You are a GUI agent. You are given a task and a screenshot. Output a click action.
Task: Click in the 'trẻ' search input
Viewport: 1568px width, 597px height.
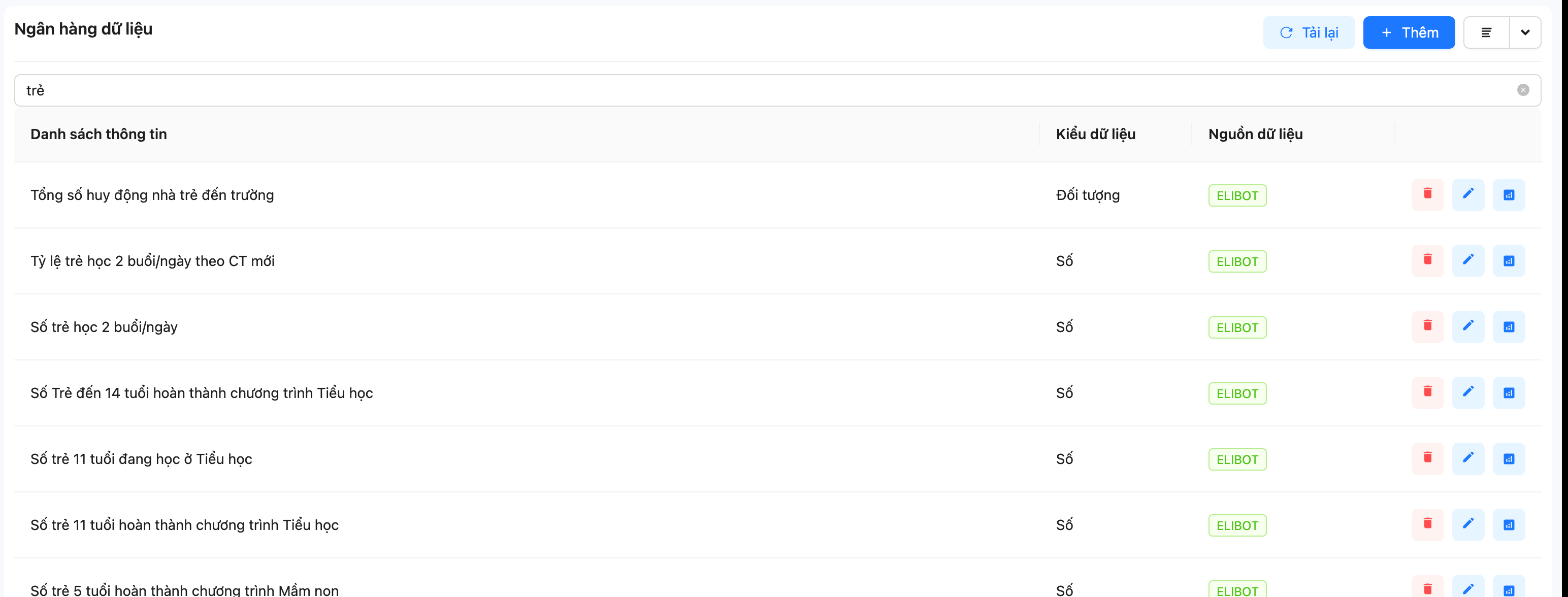[731, 90]
